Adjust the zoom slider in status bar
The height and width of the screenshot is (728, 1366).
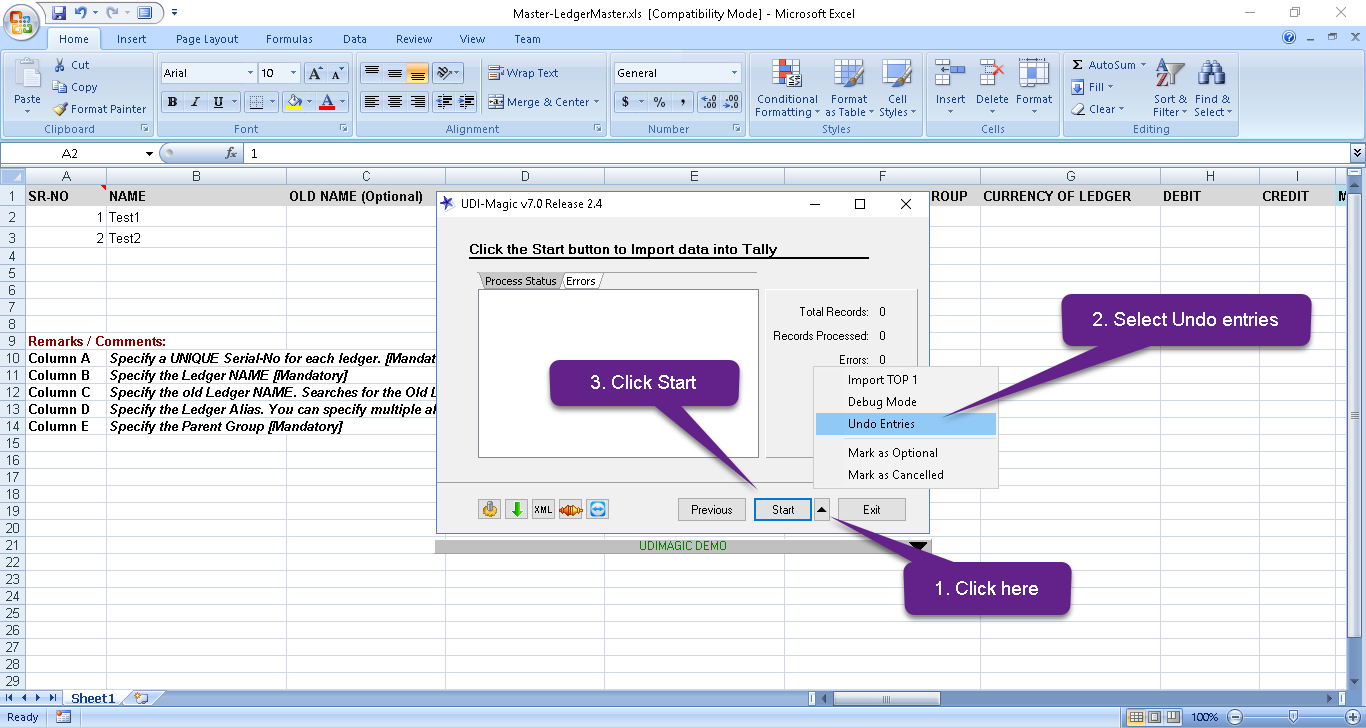pyautogui.click(x=1293, y=716)
